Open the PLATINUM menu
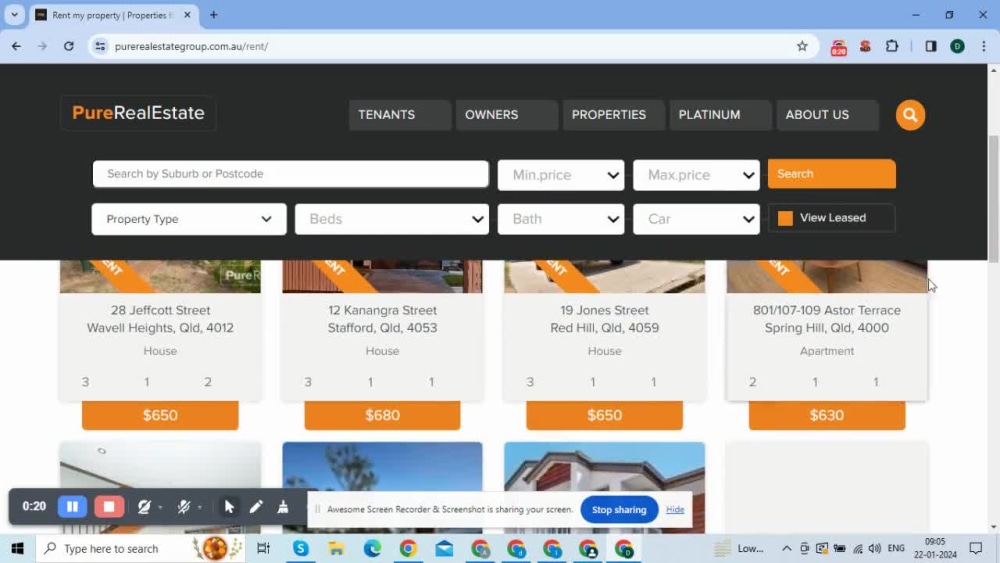 tap(720, 115)
